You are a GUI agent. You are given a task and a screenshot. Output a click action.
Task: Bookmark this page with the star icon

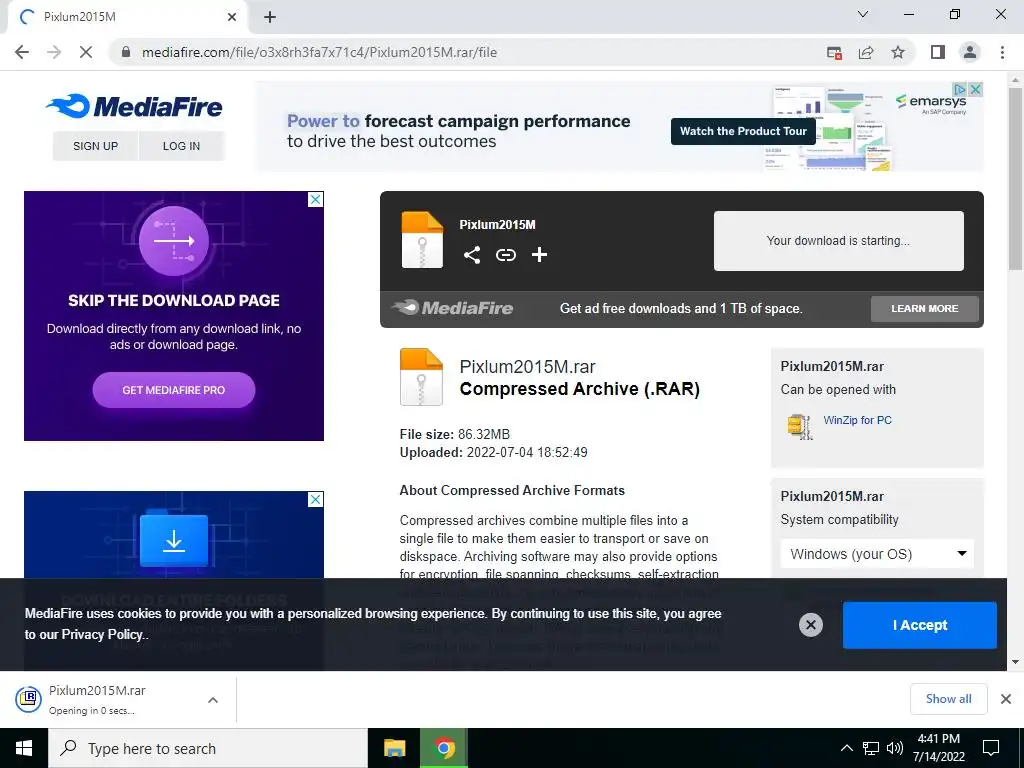[x=898, y=52]
